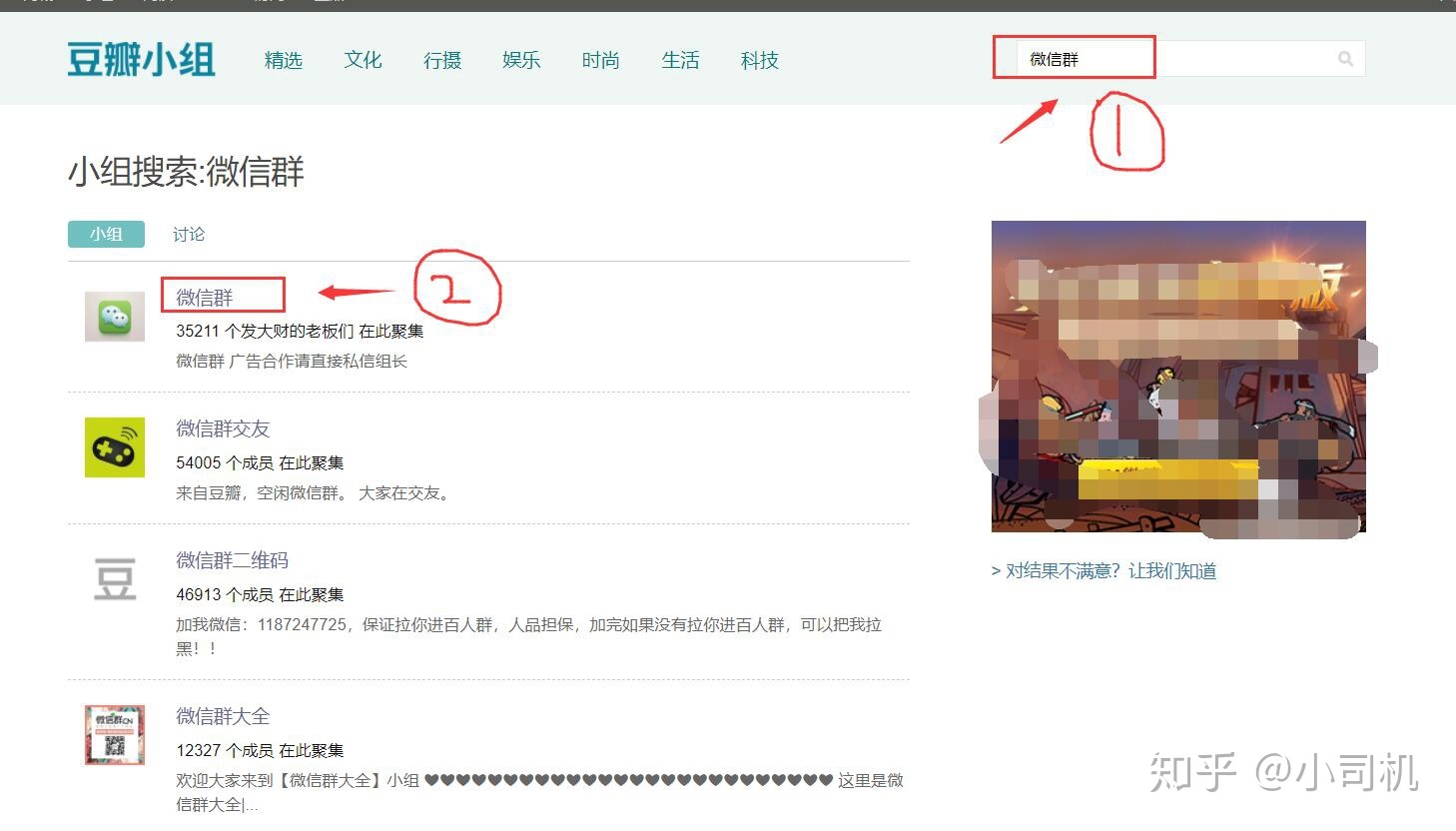Switch to the 讨论 results tab
Screen dimensions: 1456x831
pyautogui.click(x=189, y=234)
